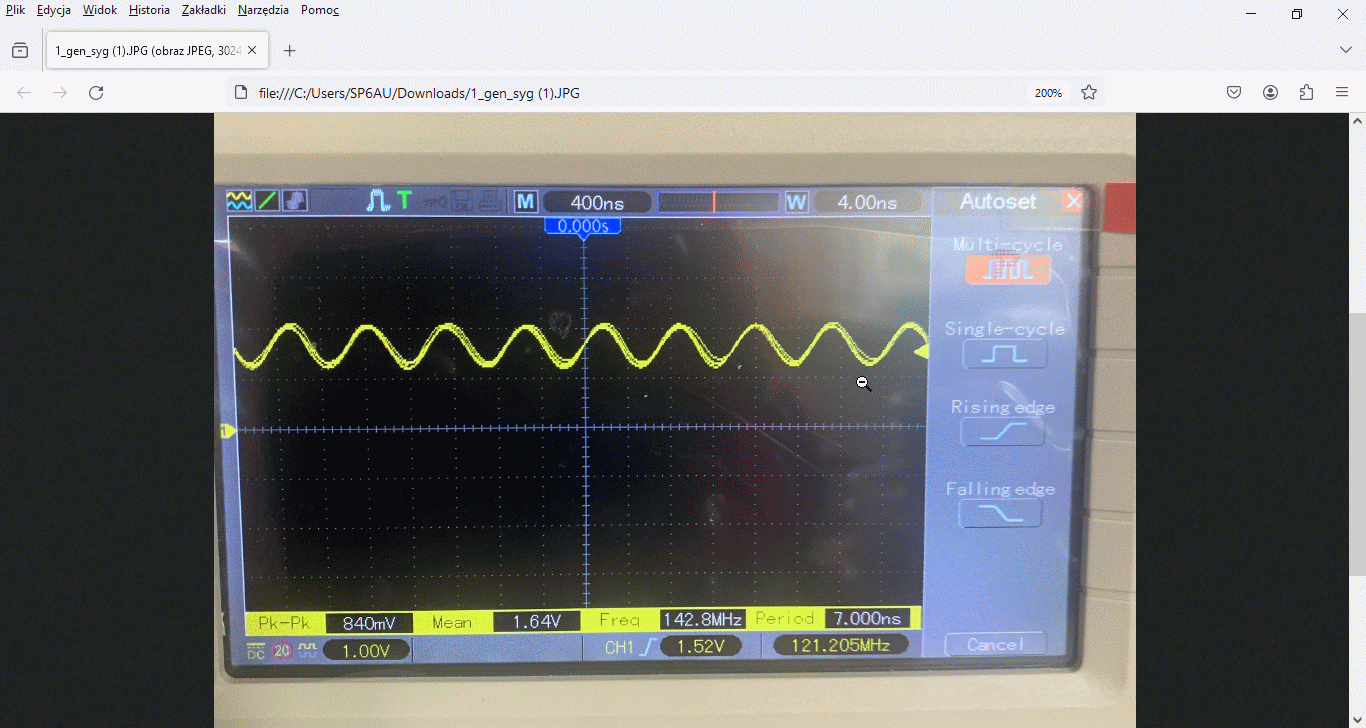Open the Narzędzia menu
The image size is (1366, 728).
coord(263,10)
